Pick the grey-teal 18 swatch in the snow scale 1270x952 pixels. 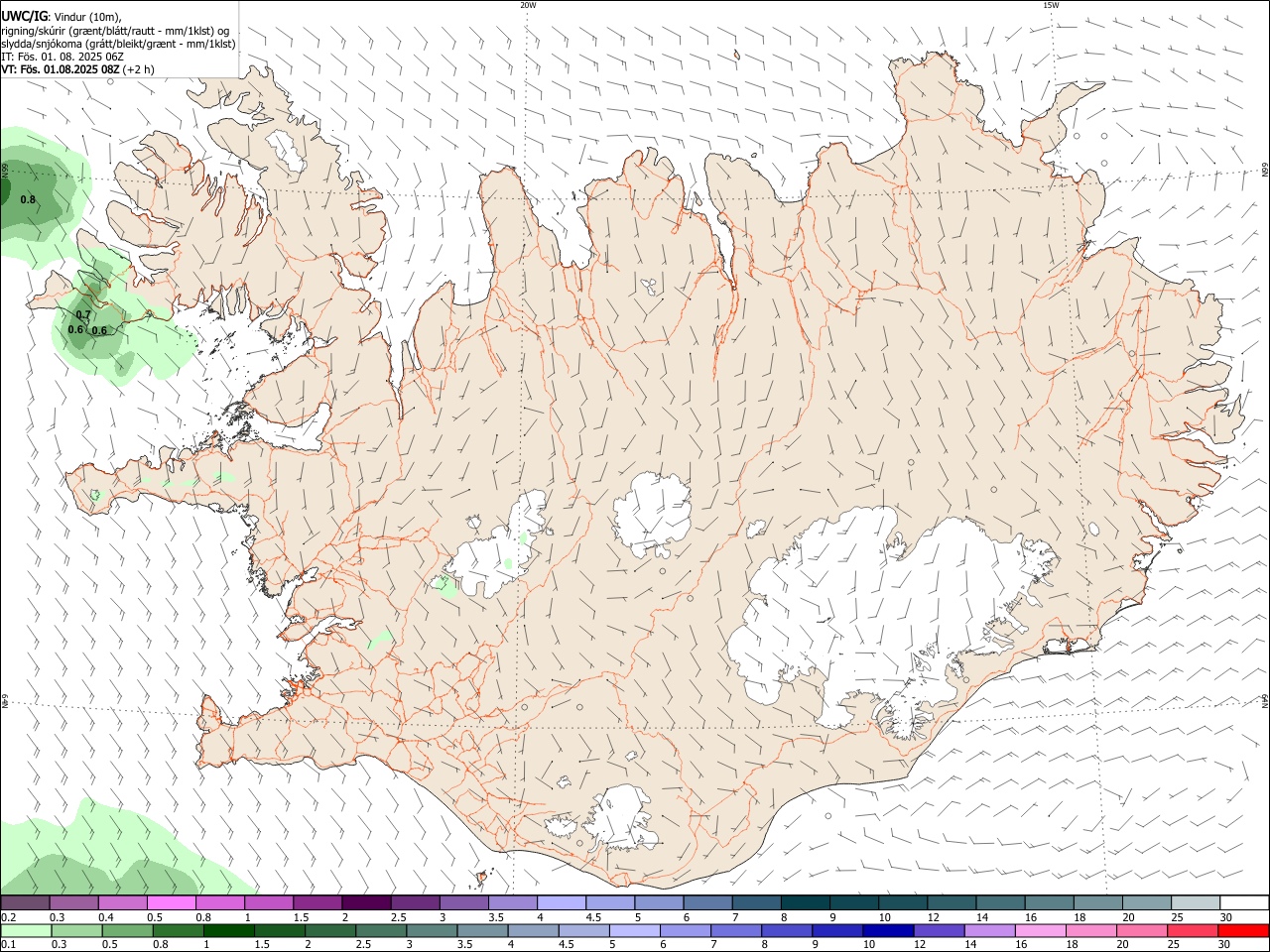point(1098,902)
